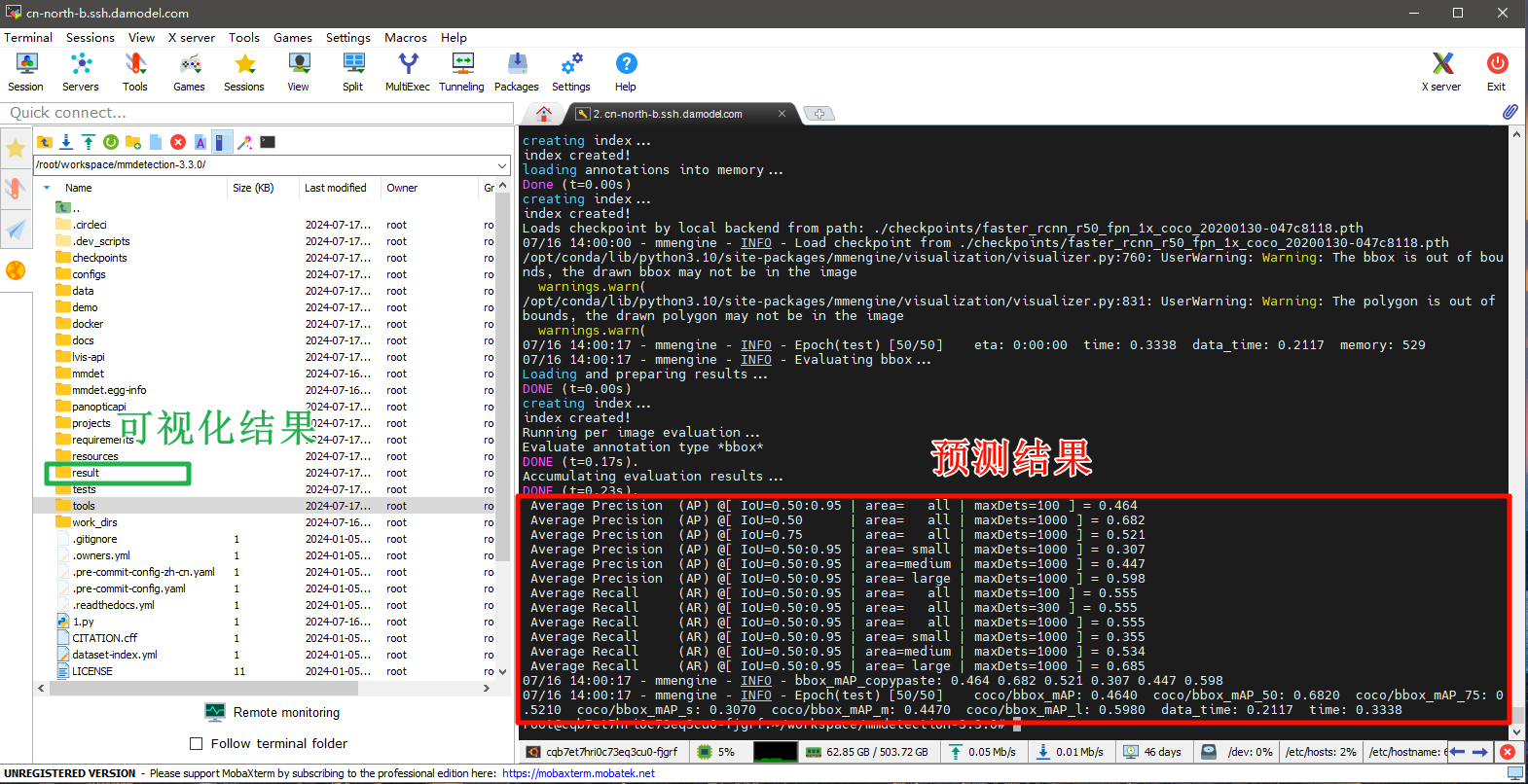
Task: Rename file with the A icon
Action: tap(200, 142)
